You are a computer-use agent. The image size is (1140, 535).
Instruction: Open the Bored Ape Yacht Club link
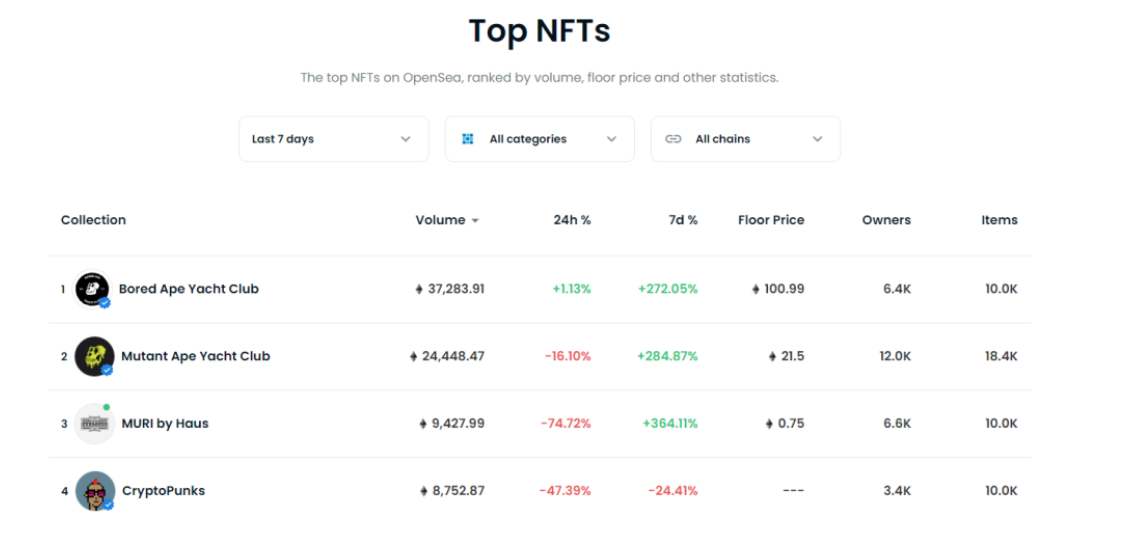point(188,289)
